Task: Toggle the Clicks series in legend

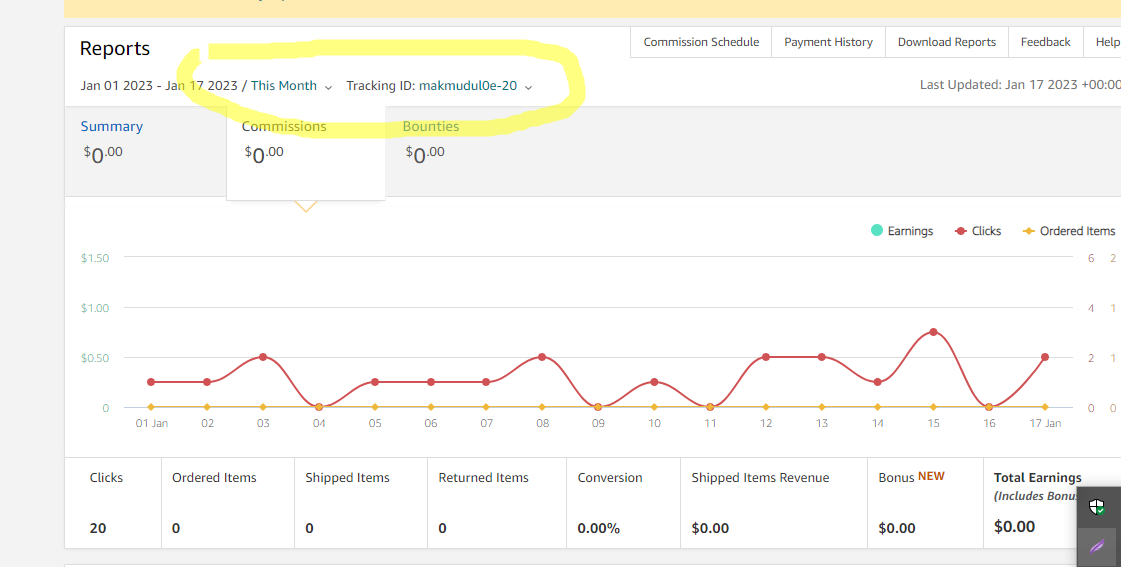Action: point(977,231)
